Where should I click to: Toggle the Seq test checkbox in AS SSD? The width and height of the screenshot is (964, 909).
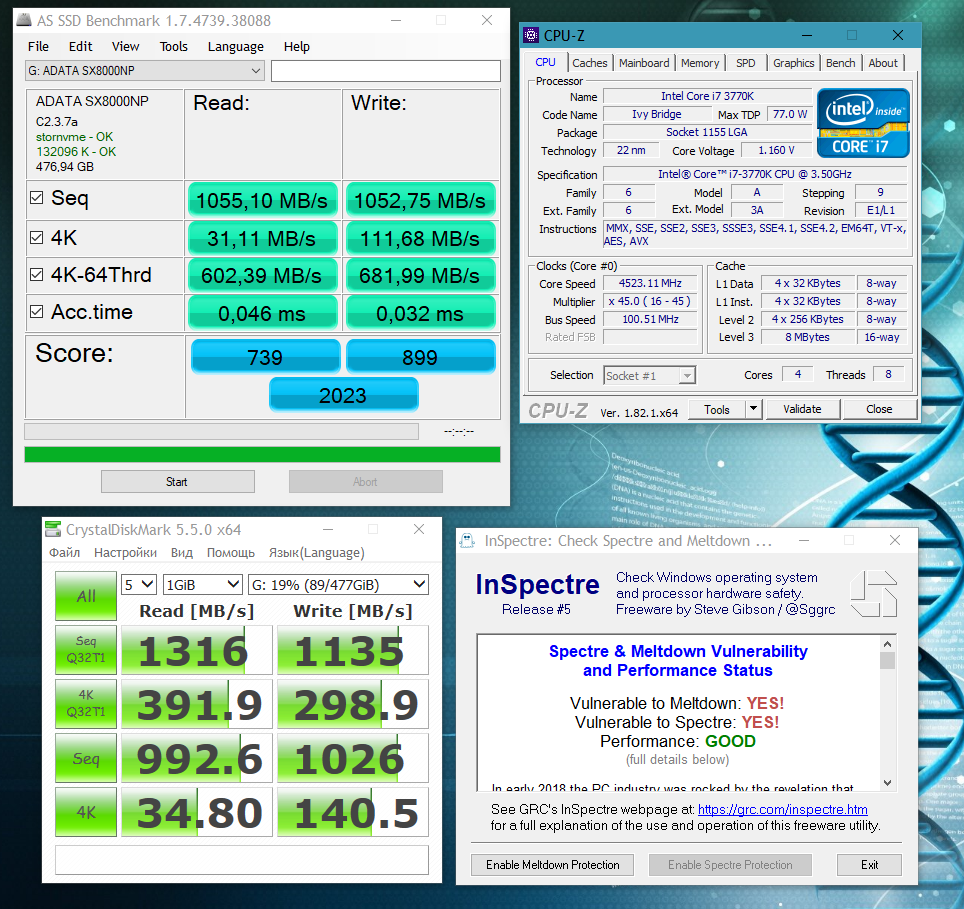(37, 198)
